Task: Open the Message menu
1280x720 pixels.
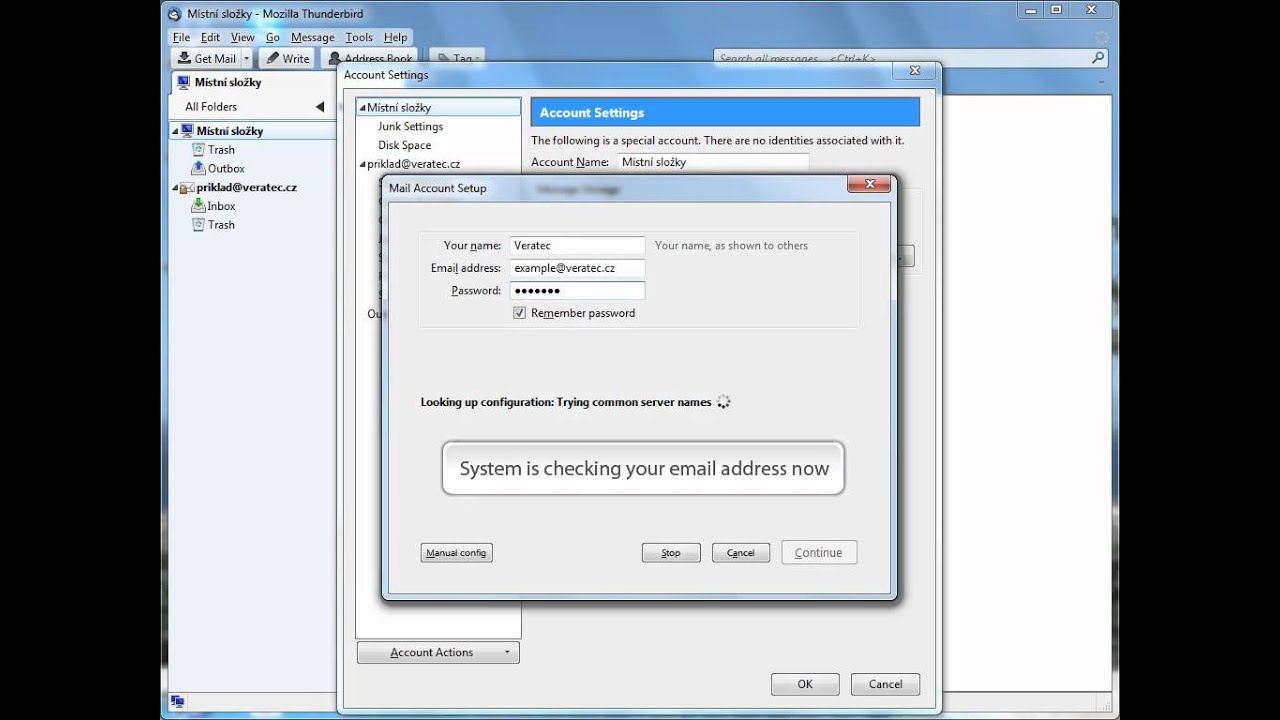Action: (x=313, y=37)
